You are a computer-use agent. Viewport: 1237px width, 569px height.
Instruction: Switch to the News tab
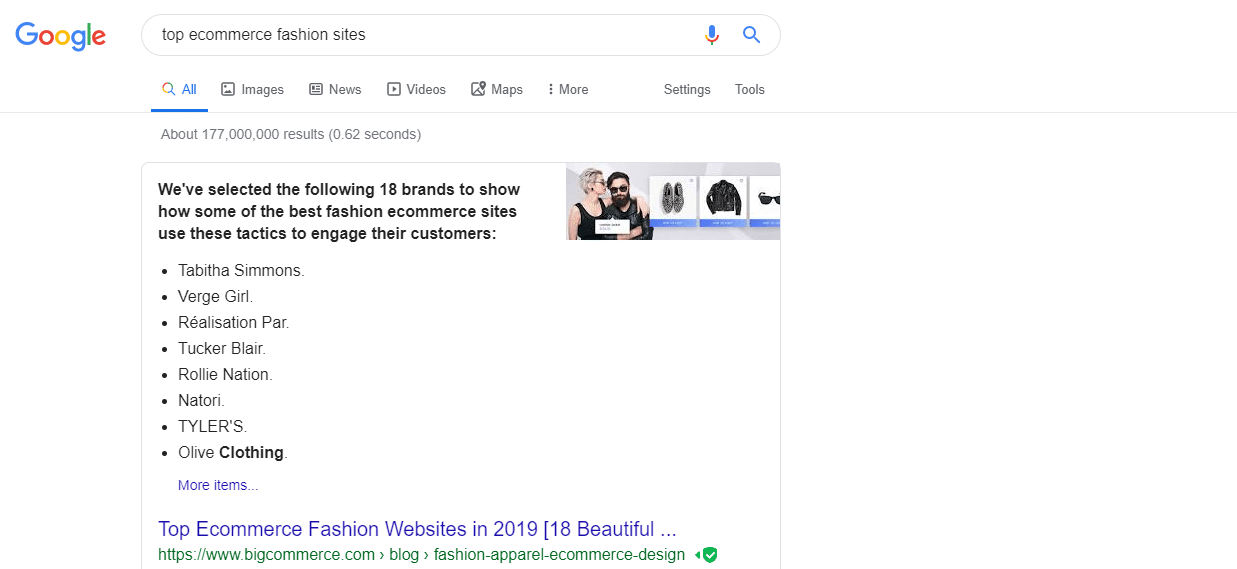click(x=336, y=90)
